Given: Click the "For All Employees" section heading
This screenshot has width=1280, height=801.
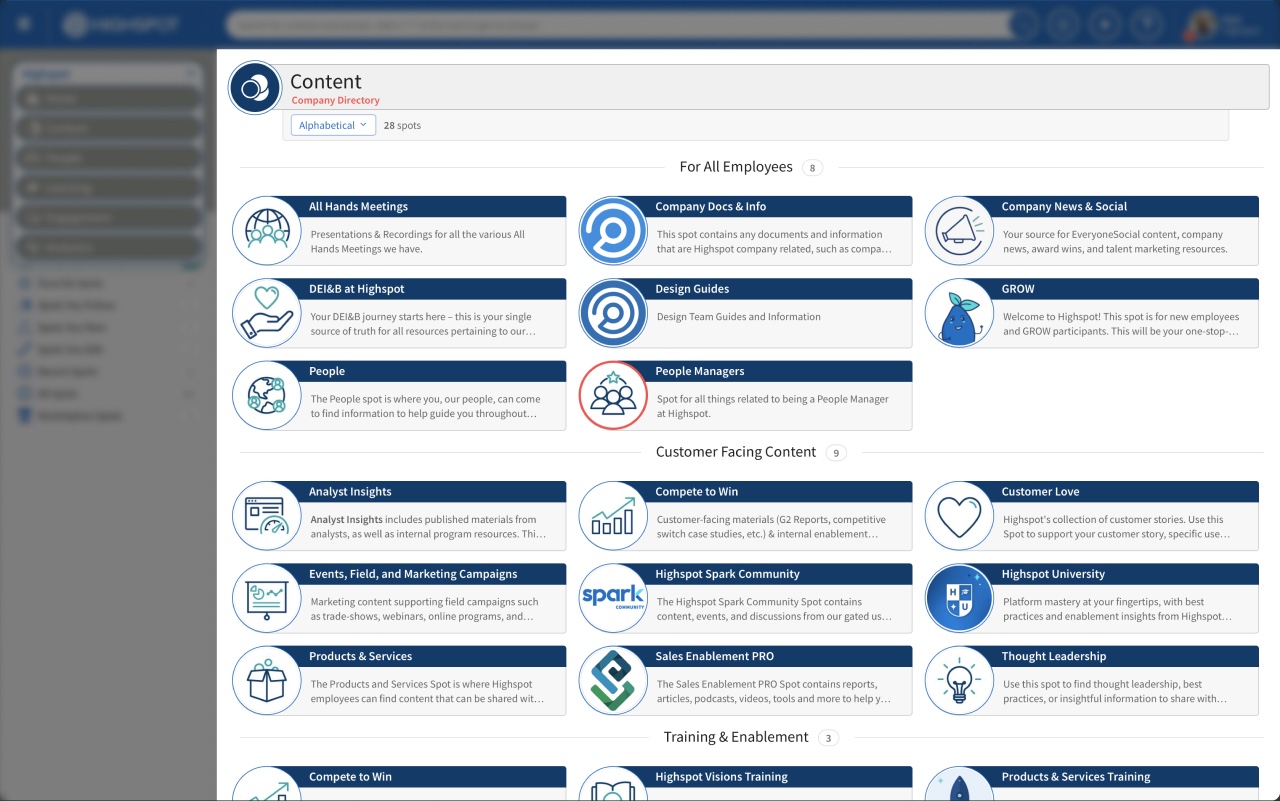Looking at the screenshot, I should point(736,167).
